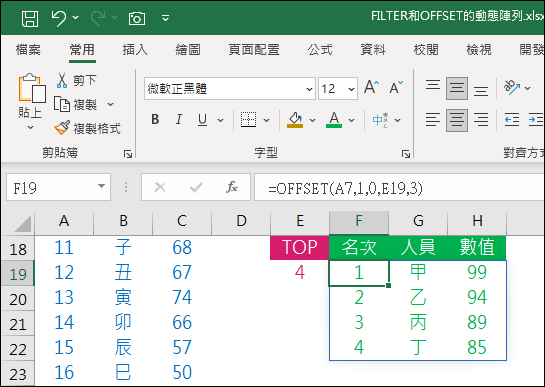Viewport: 545px width, 387px height.
Task: Toggle align text left
Action: pyautogui.click(x=433, y=120)
